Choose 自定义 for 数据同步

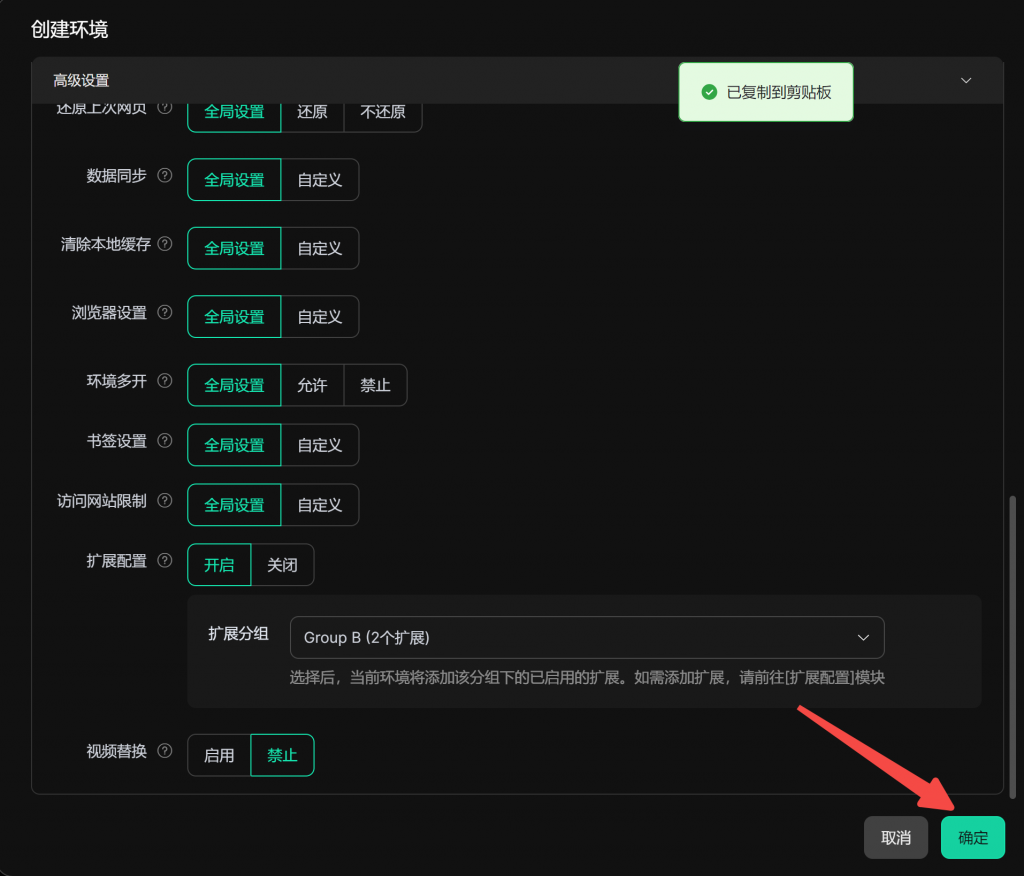(319, 180)
